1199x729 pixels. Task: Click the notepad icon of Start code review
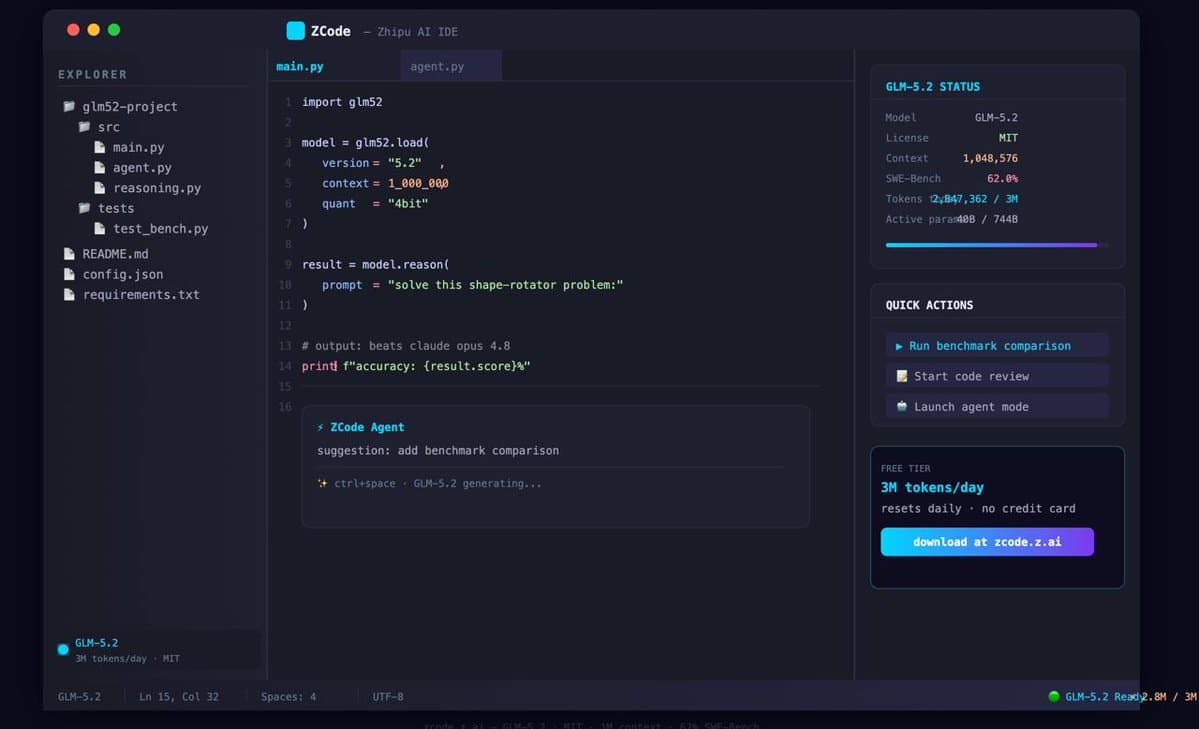click(x=902, y=376)
